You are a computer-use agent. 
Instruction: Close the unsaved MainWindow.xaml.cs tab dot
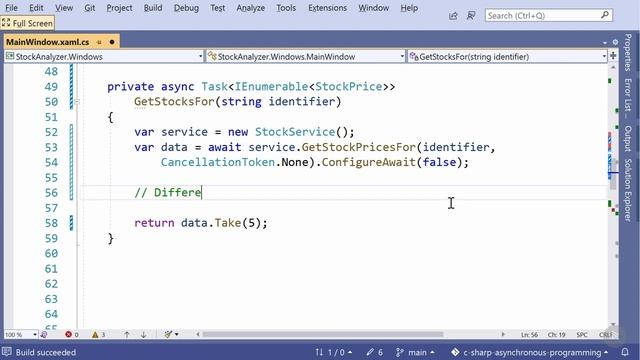(x=112, y=42)
